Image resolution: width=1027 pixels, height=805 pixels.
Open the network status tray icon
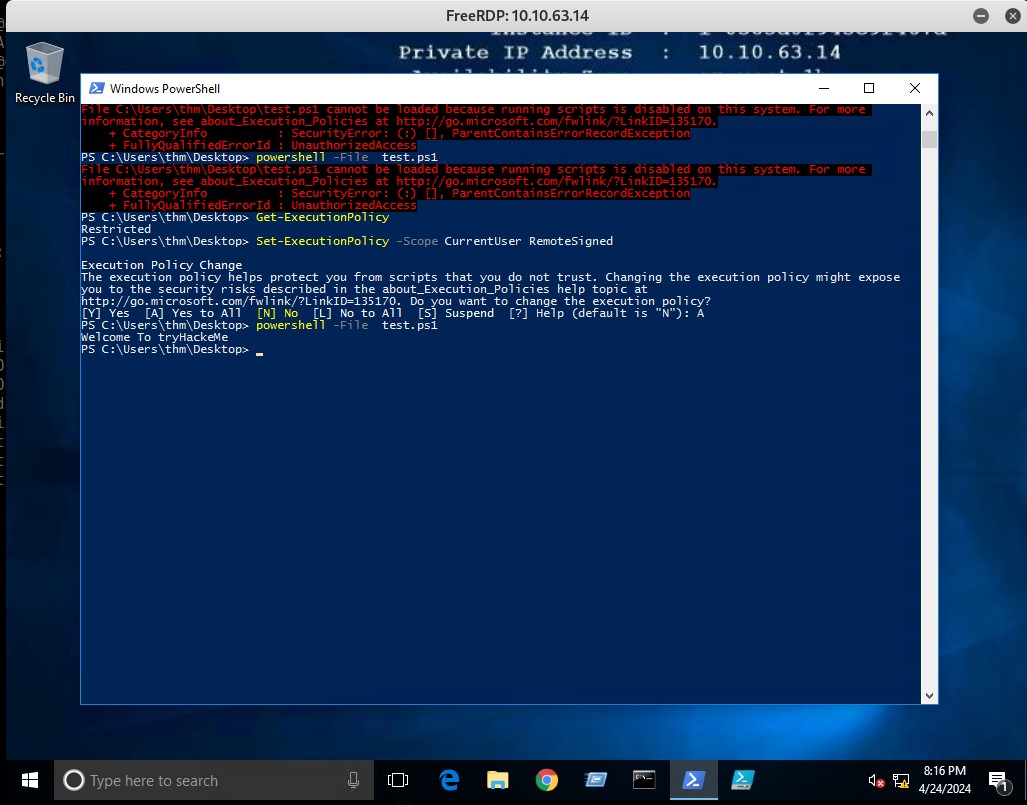point(901,780)
